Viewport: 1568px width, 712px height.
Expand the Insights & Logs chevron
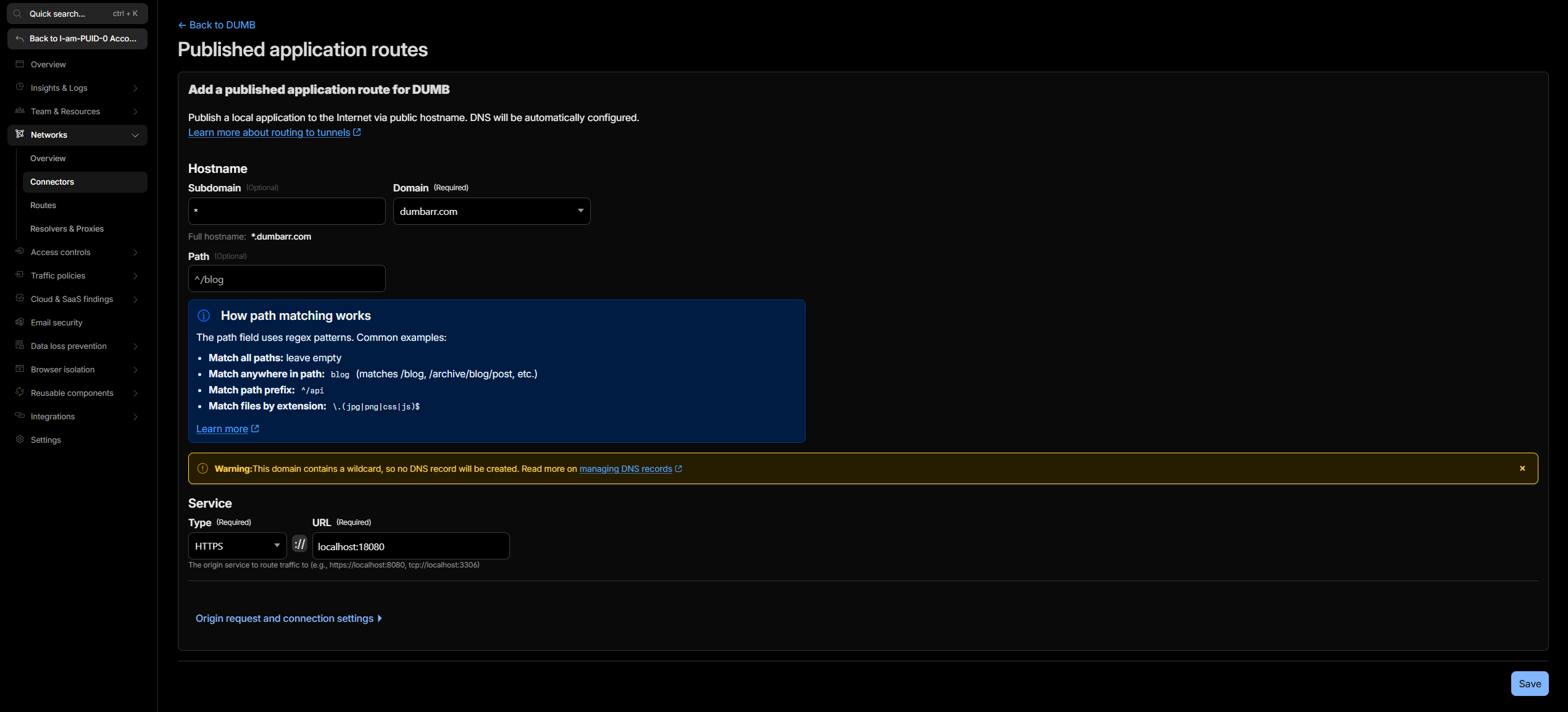[135, 88]
